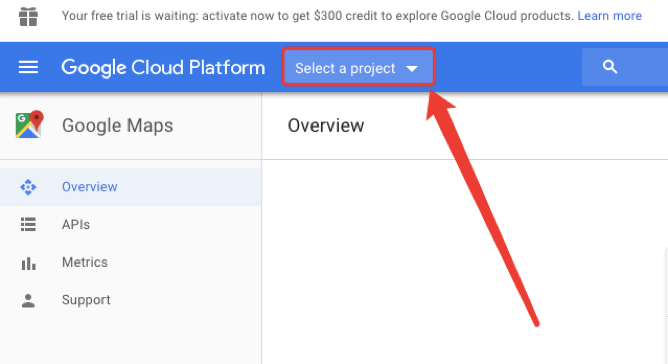
Task: Open the Select a project dropdown
Action: pyautogui.click(x=358, y=67)
